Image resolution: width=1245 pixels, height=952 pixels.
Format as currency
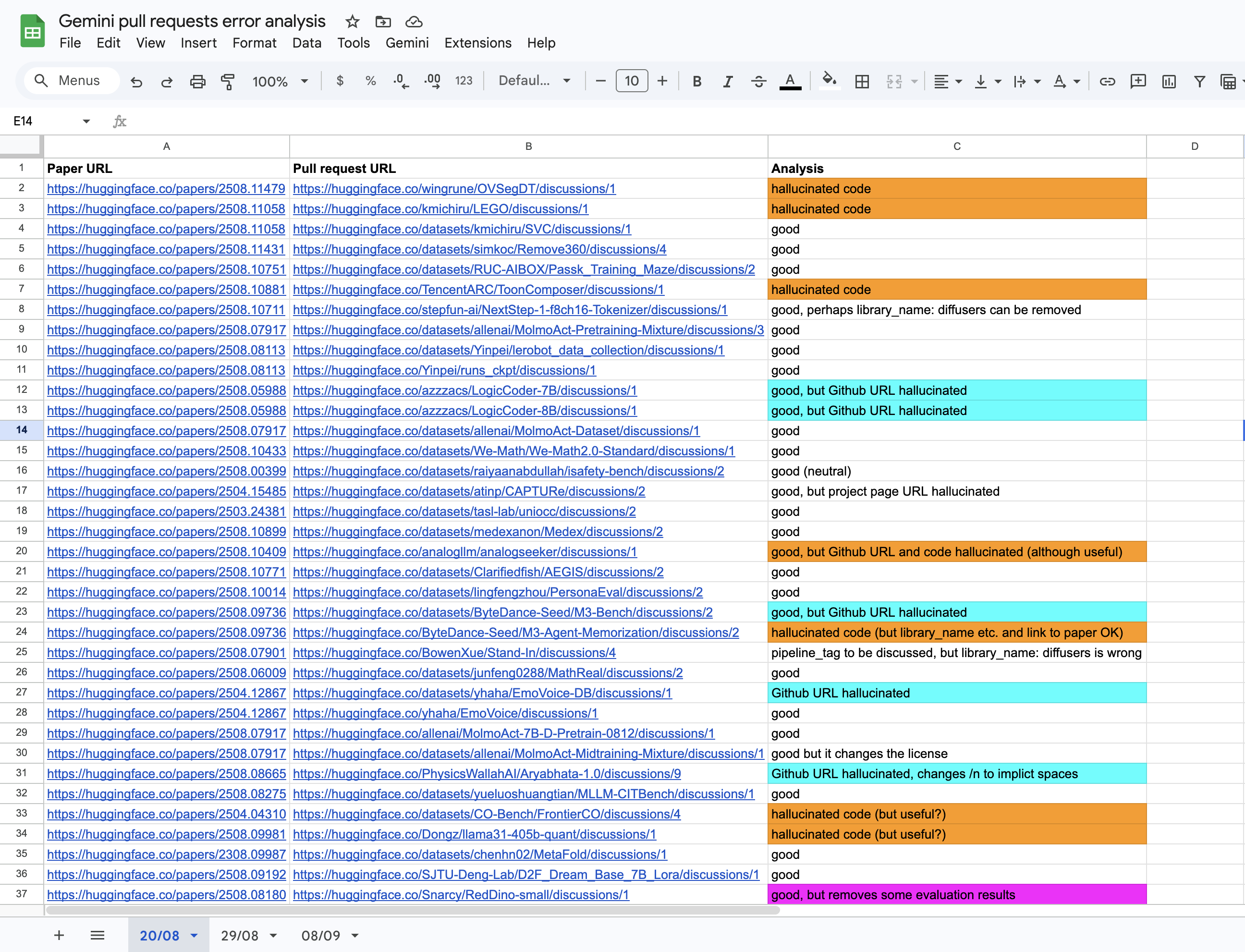pyautogui.click(x=340, y=81)
